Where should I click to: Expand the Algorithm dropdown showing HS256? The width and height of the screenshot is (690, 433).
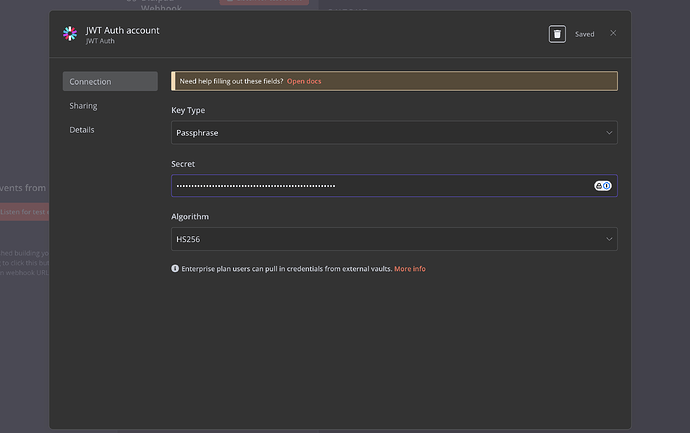394,239
